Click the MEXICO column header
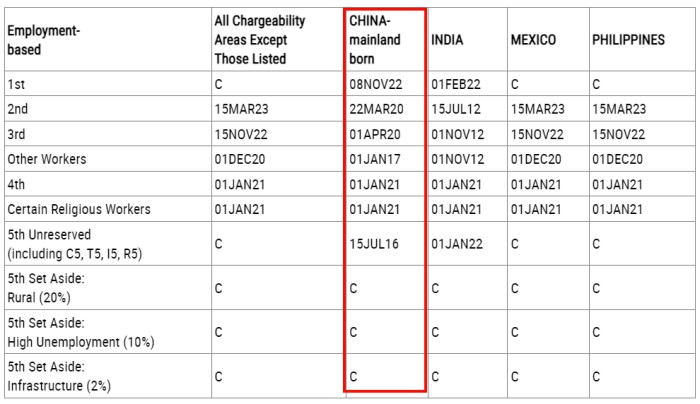 [533, 40]
